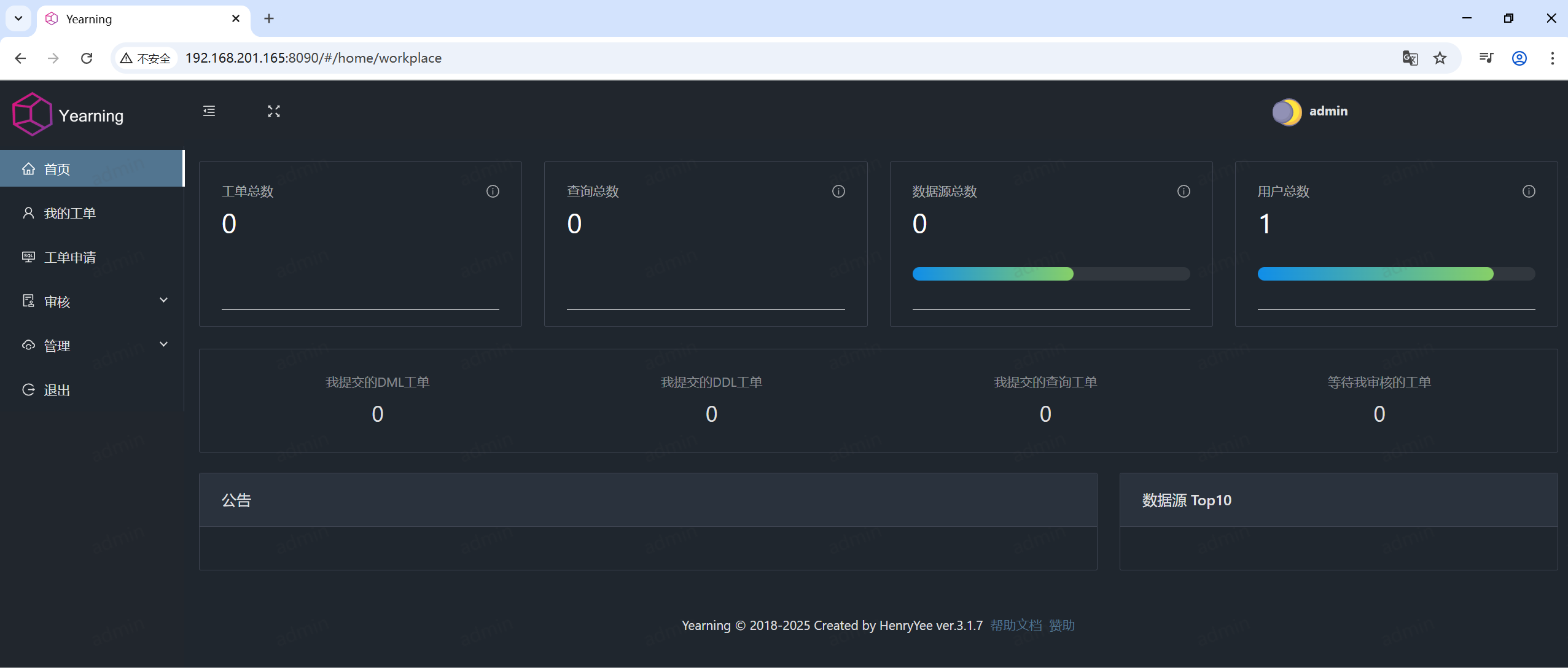The height and width of the screenshot is (668, 1568).
Task: Click the 赞助 footer link
Action: point(1062,626)
